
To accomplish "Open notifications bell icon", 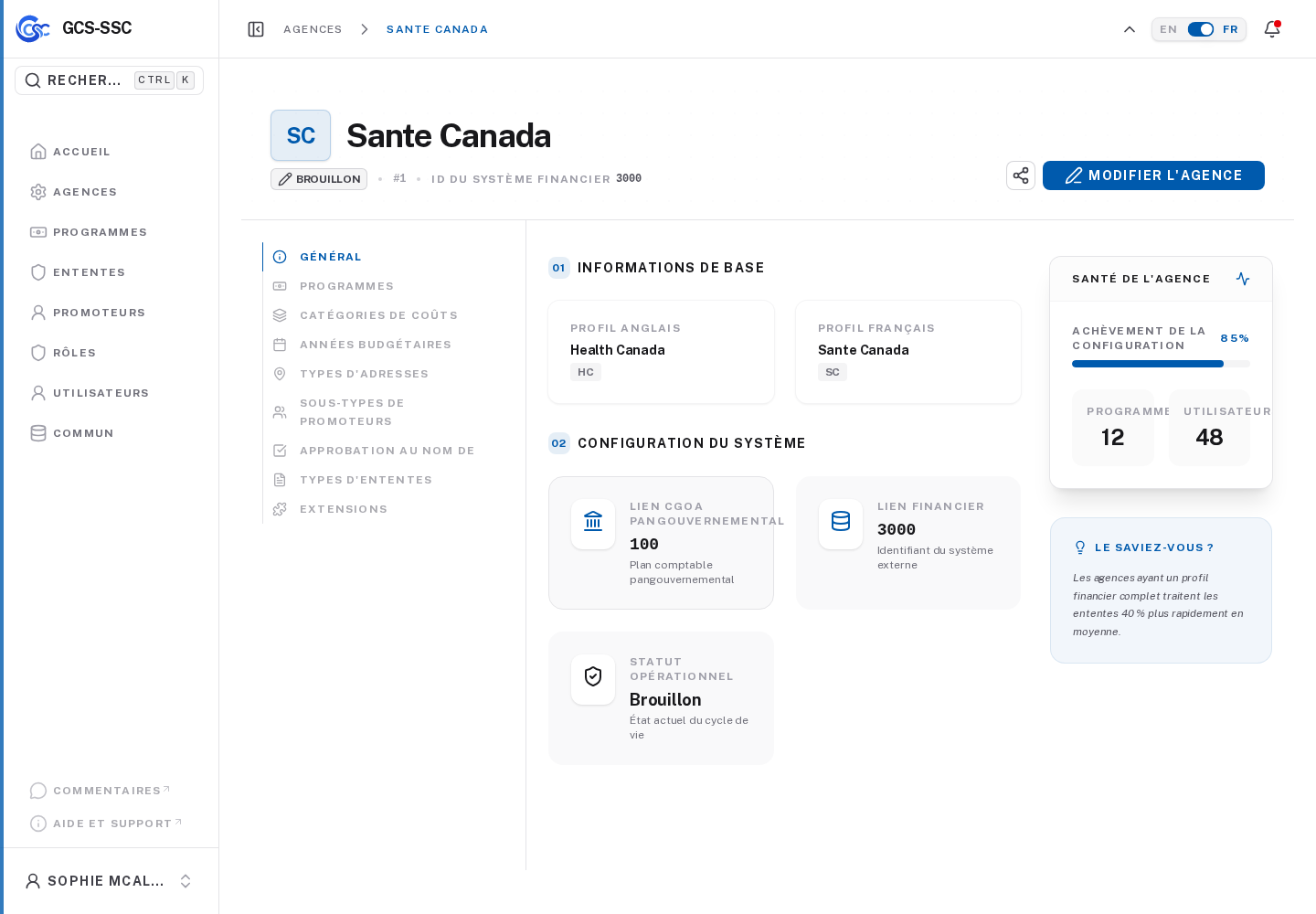I will click(1272, 29).
